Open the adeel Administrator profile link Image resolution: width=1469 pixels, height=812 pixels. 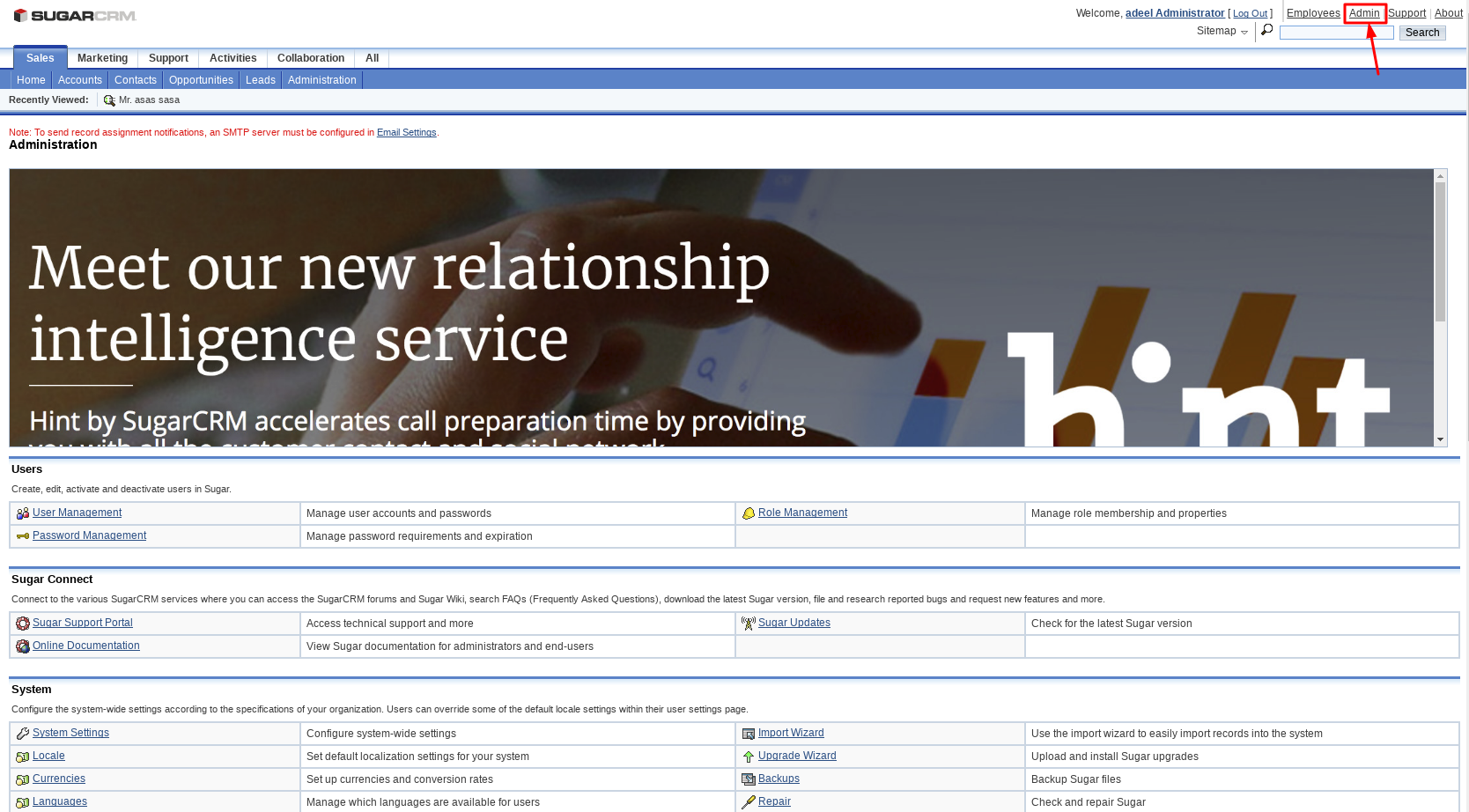point(1175,13)
